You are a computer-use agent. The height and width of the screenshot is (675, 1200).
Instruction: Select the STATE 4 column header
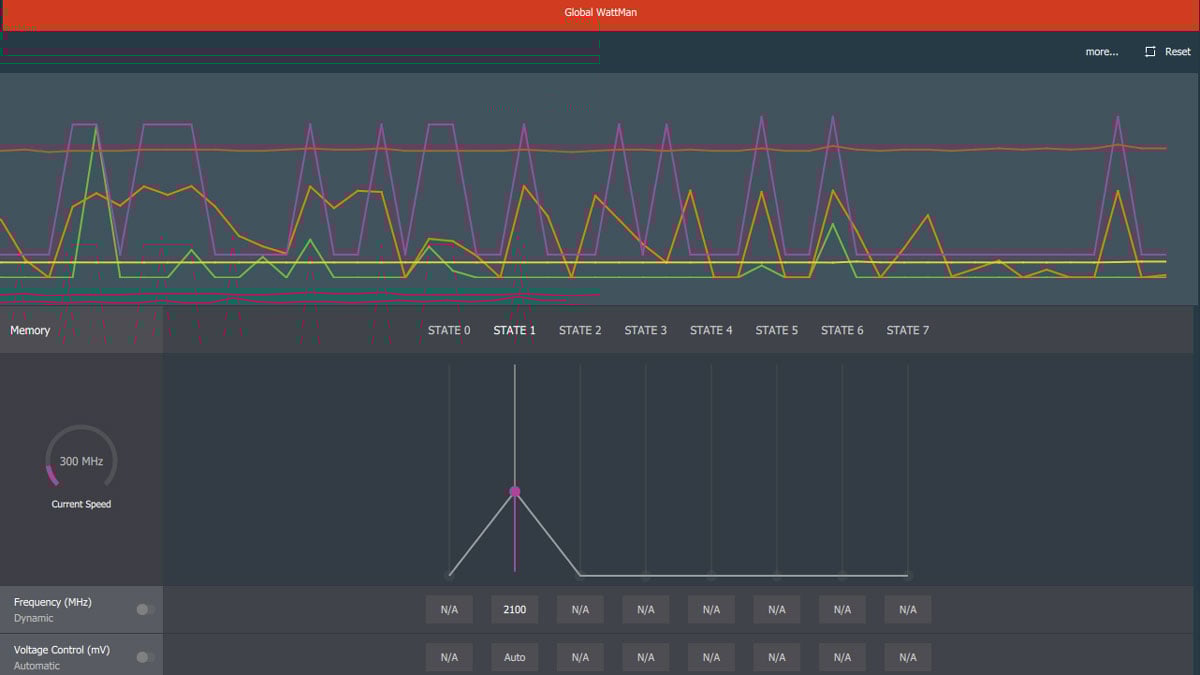pos(711,330)
